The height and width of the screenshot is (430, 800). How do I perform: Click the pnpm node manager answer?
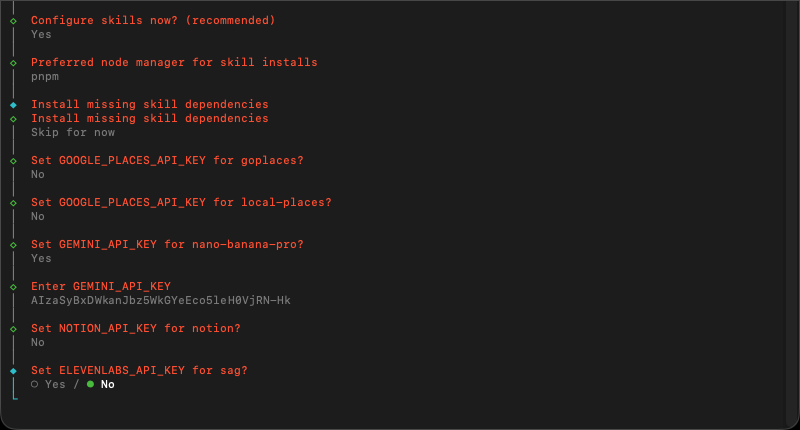tap(45, 76)
